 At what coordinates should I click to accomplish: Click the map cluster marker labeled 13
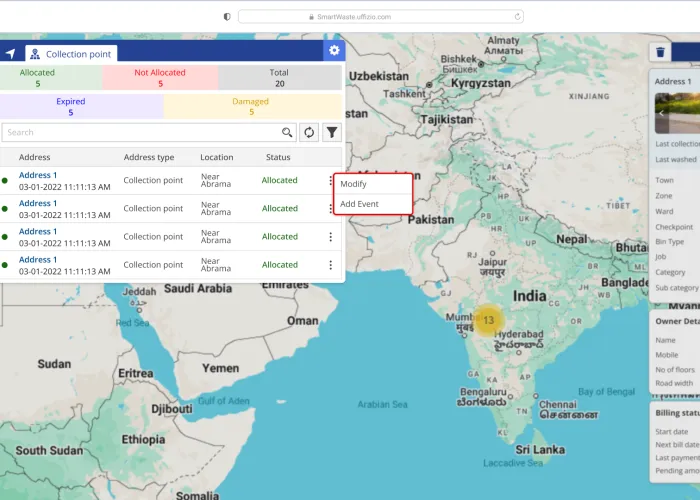[486, 320]
